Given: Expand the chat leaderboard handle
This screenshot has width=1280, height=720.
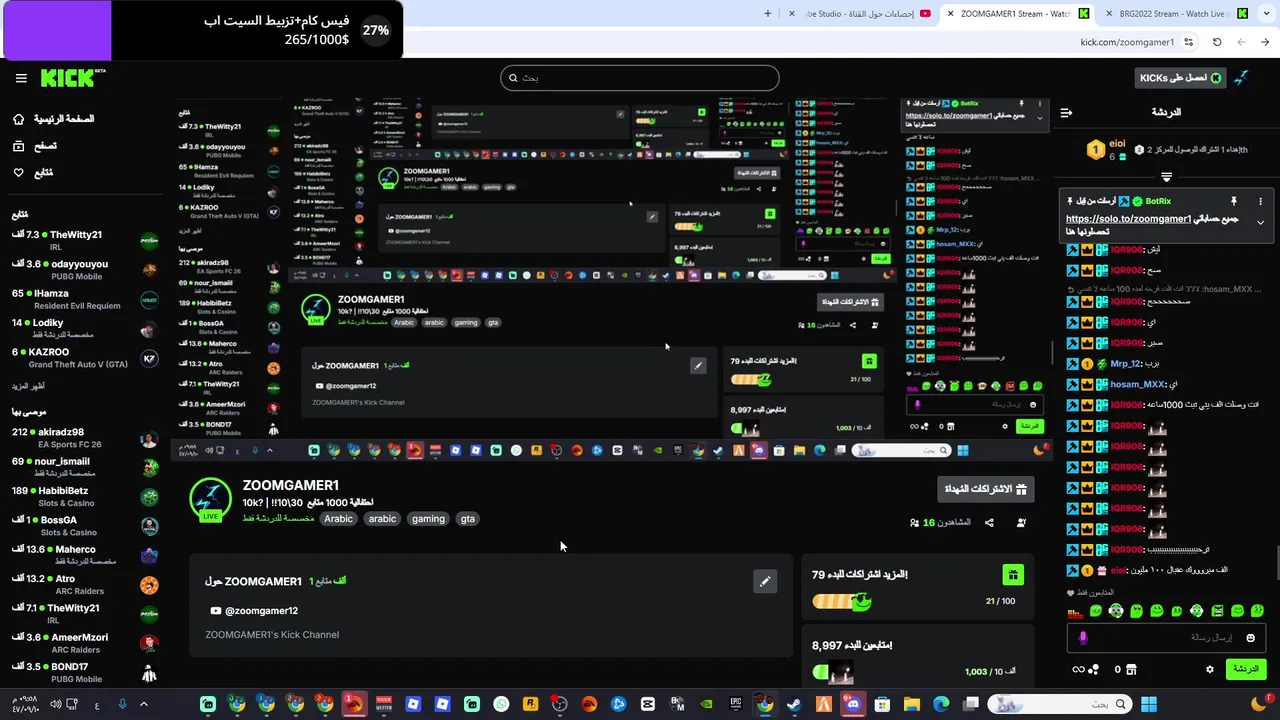Looking at the screenshot, I should point(1166,177).
